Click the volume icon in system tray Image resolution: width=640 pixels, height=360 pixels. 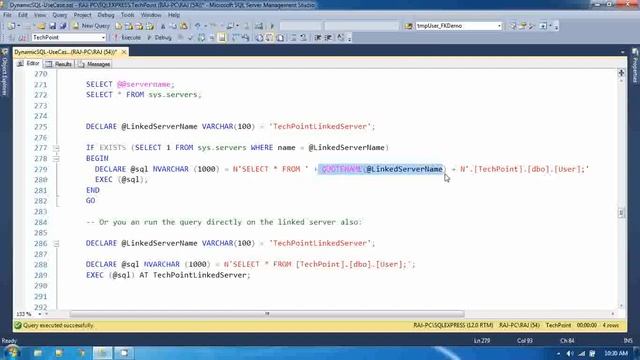click(x=570, y=353)
